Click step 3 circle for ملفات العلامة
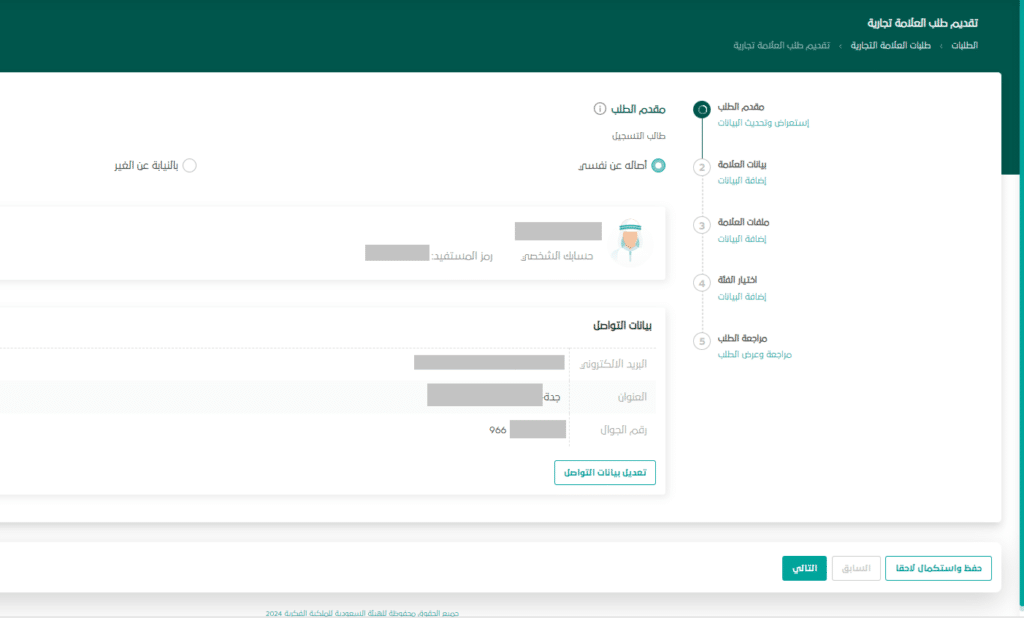The image size is (1024, 618). tap(702, 225)
